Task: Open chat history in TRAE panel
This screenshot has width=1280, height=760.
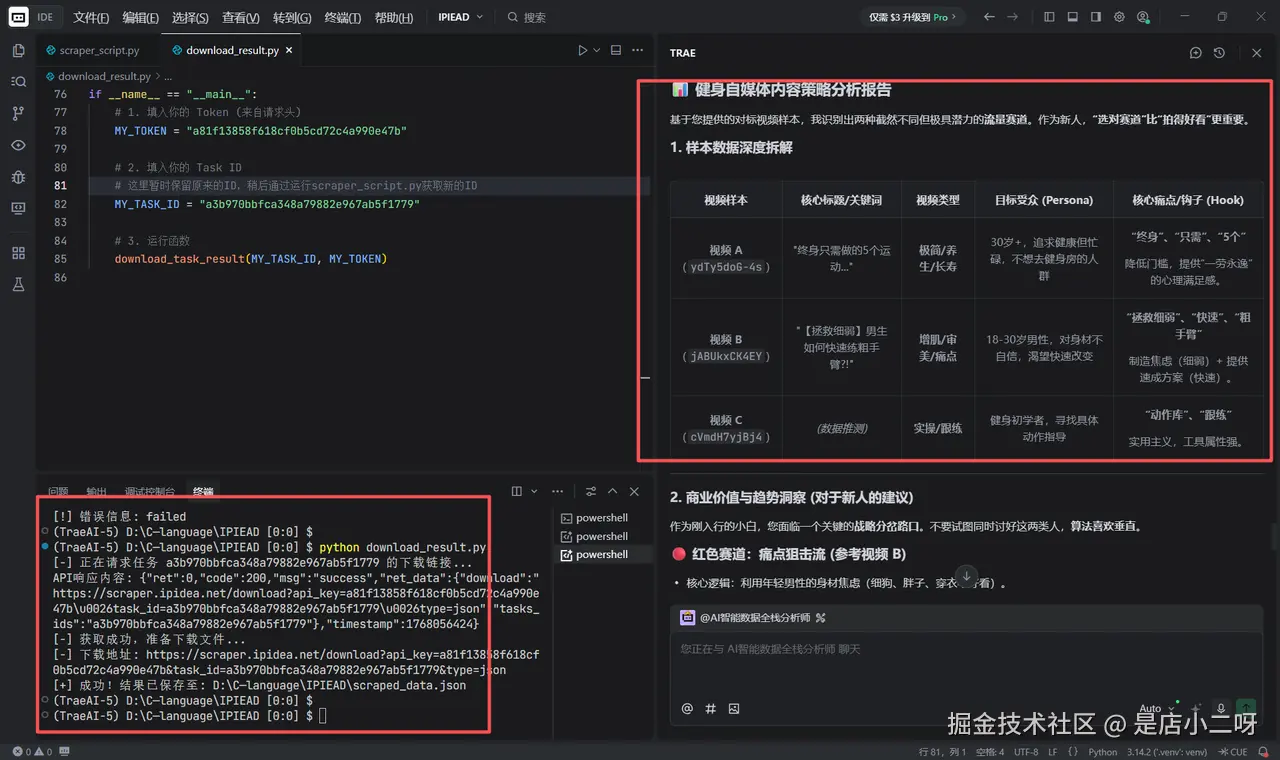Action: [x=1219, y=53]
